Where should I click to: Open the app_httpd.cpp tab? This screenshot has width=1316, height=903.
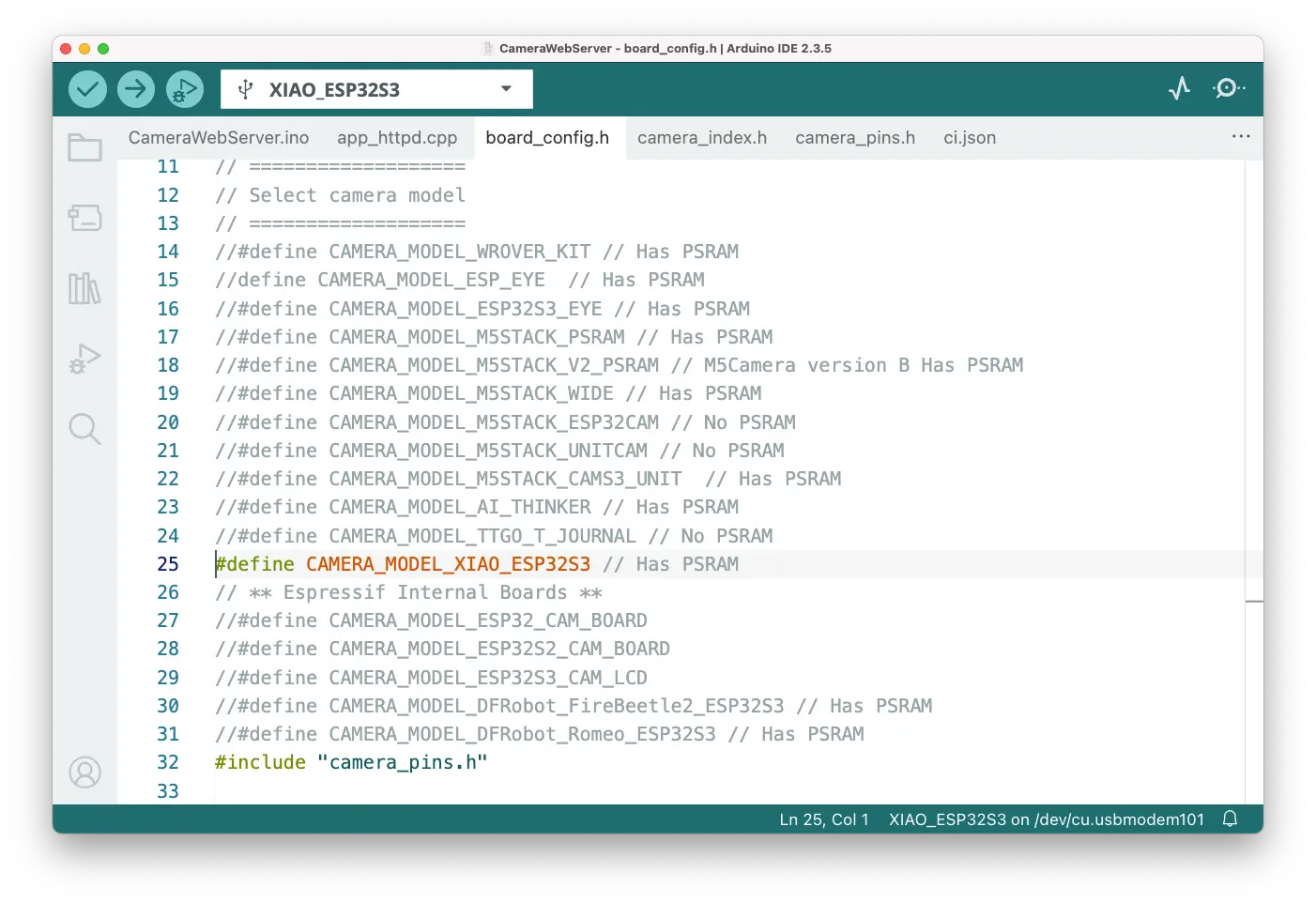point(397,138)
